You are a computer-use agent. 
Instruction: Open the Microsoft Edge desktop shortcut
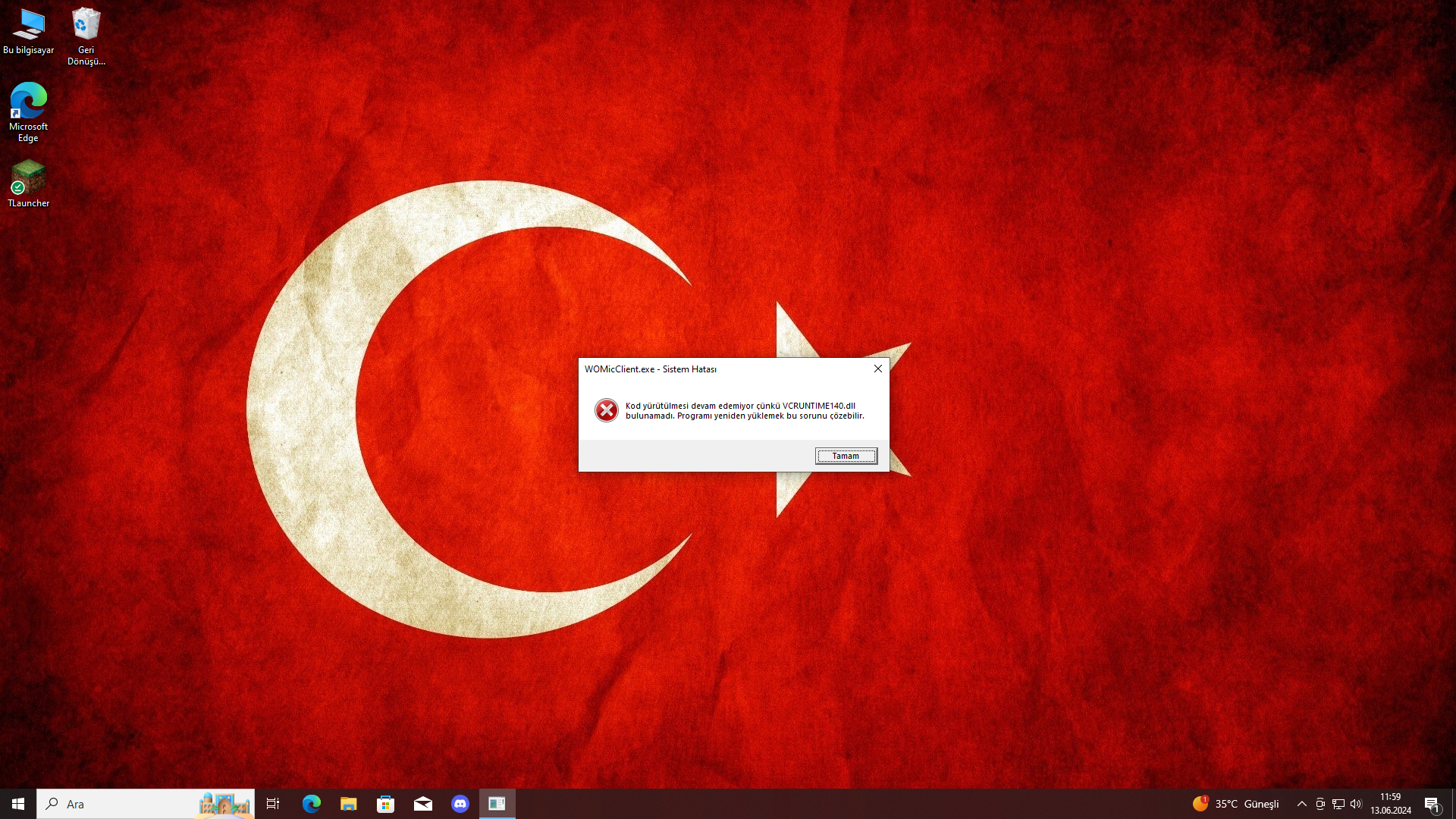tap(28, 111)
